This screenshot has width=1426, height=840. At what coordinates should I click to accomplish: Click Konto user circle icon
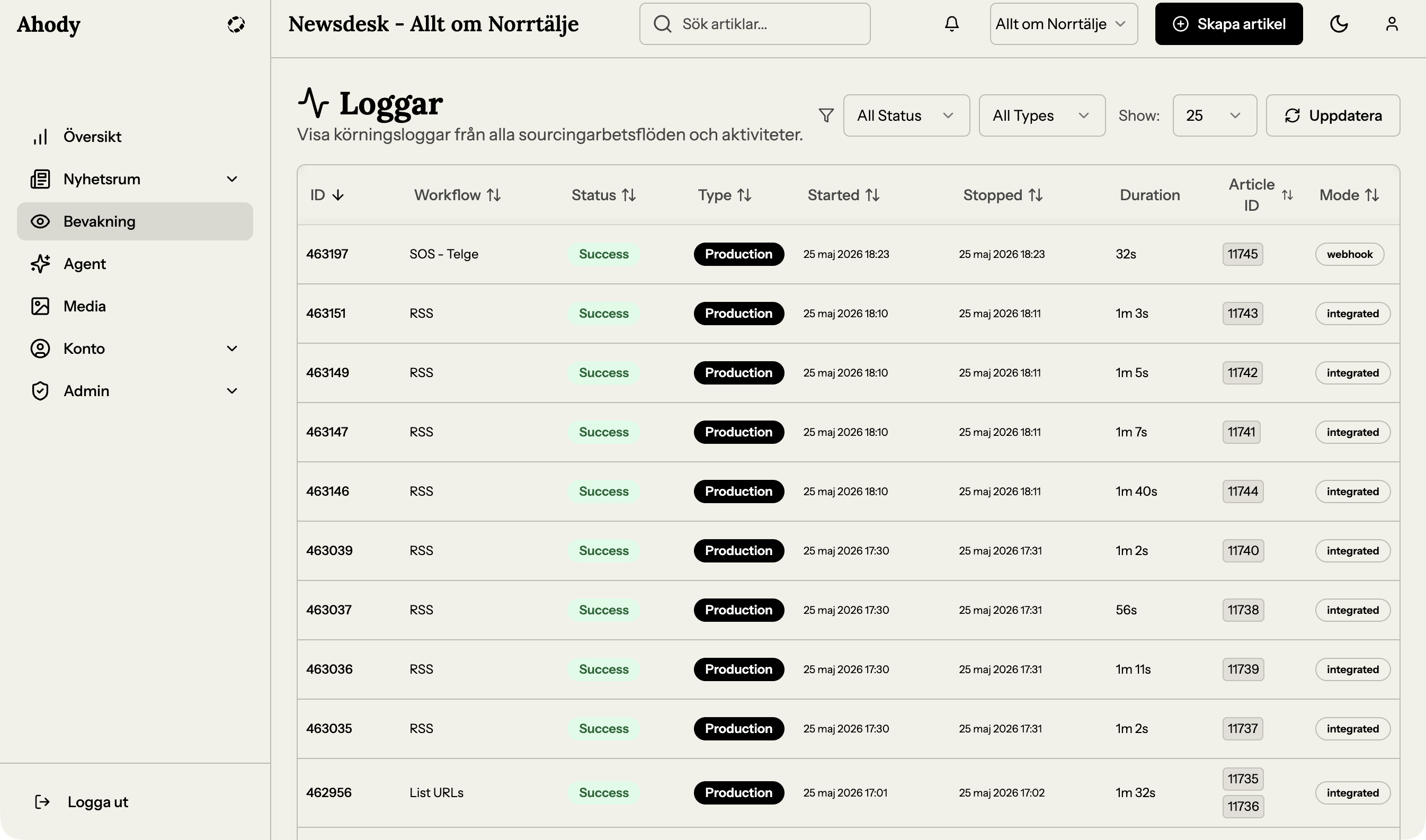point(40,348)
